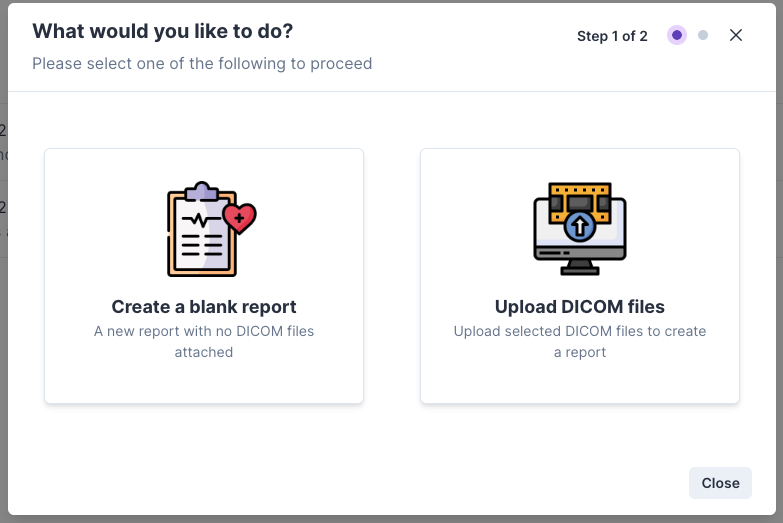Image resolution: width=783 pixels, height=523 pixels.
Task: Click the heartbeat line on the clipboard
Action: (x=202, y=220)
